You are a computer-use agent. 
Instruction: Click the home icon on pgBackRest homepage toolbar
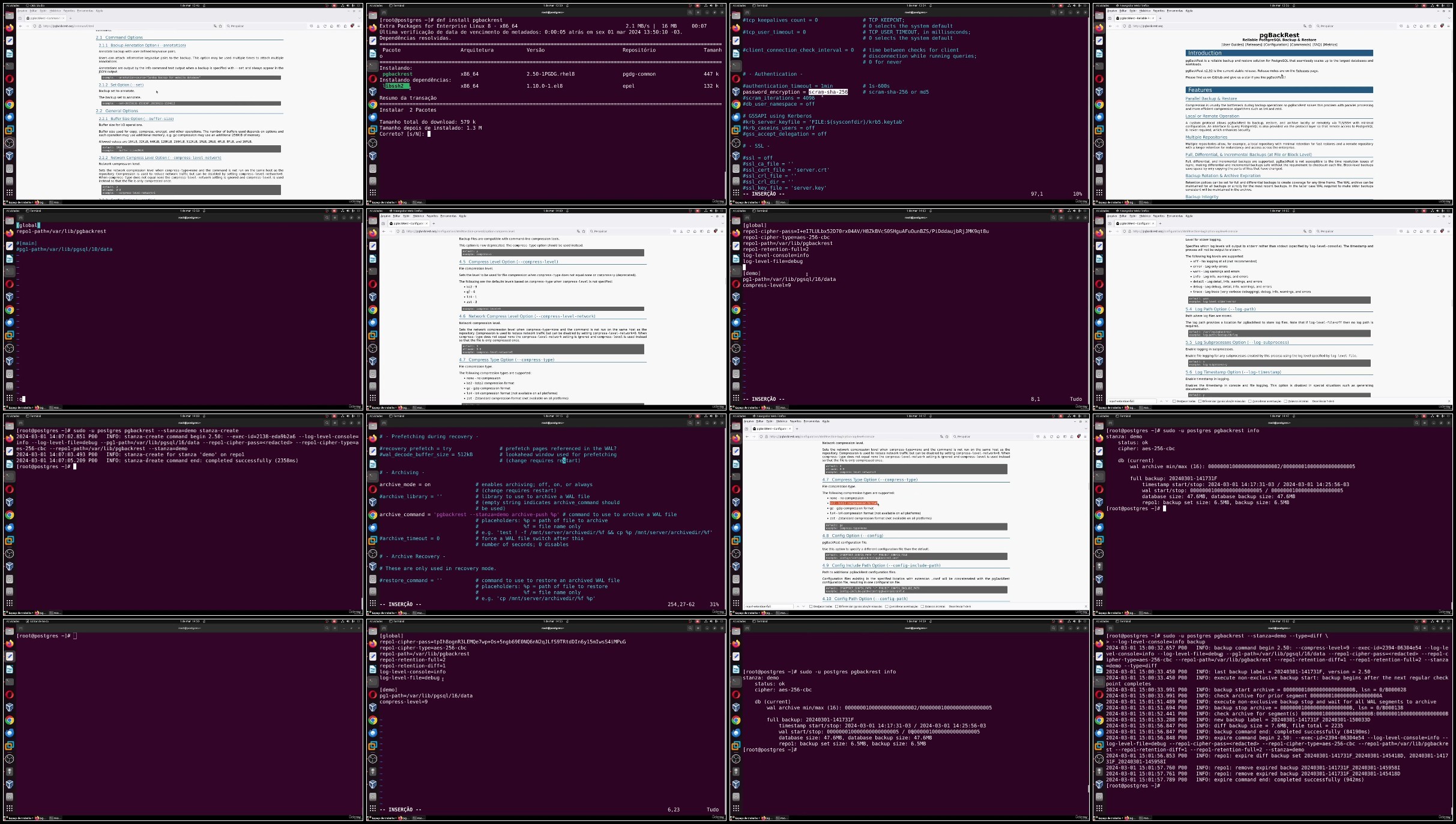click(1421, 26)
